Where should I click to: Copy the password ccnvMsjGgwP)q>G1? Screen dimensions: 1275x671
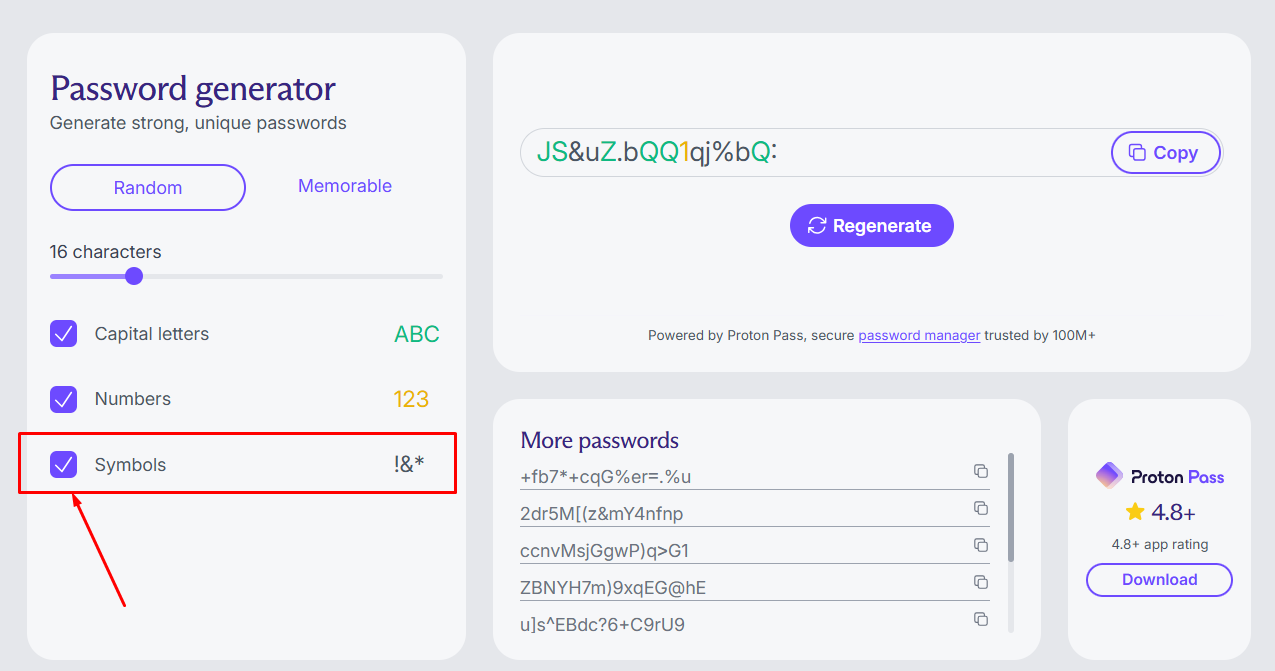pos(981,545)
